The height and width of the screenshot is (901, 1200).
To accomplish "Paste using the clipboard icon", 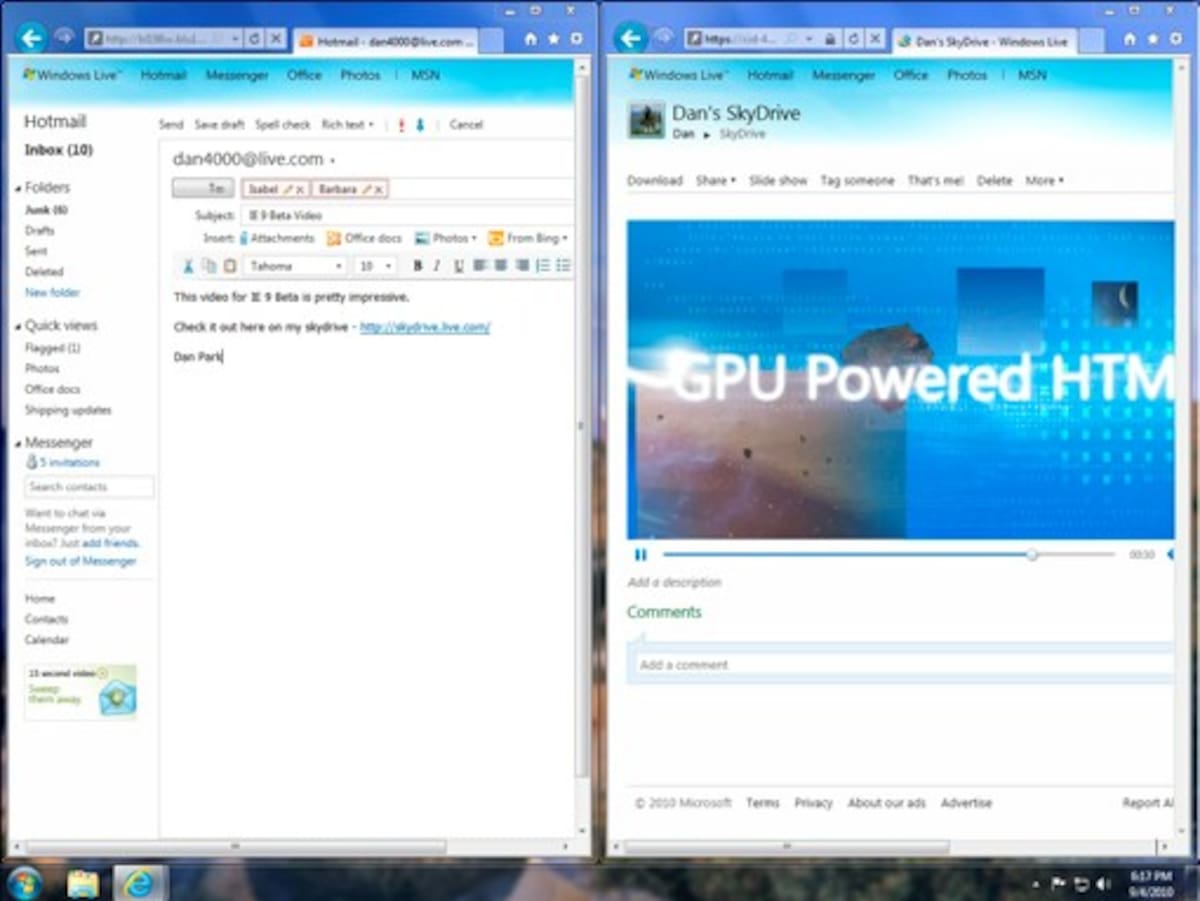I will pyautogui.click(x=230, y=266).
